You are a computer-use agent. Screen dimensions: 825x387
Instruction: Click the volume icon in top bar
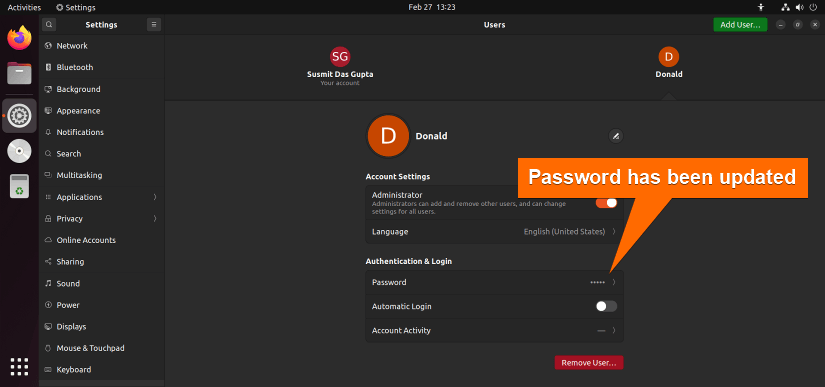point(799,7)
